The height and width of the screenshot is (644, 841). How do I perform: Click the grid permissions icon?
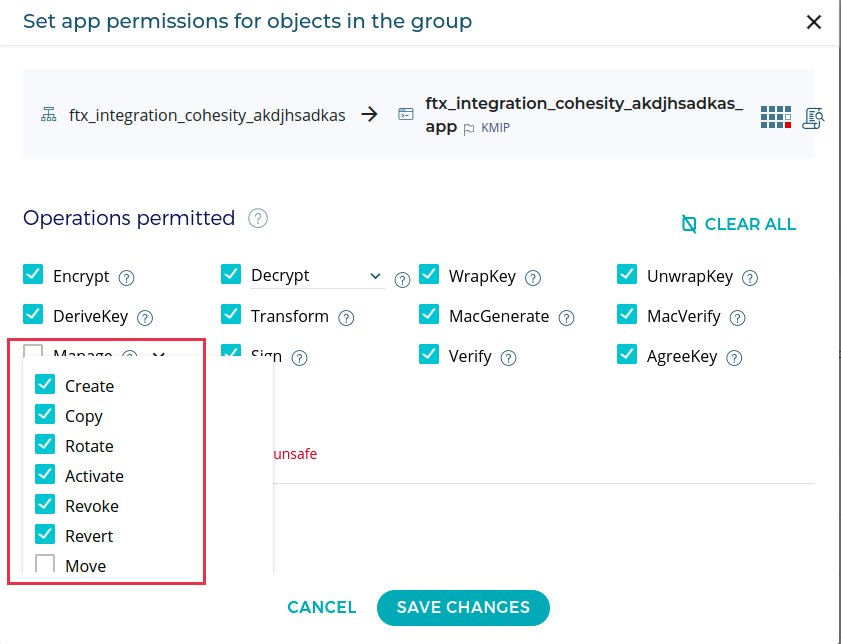tap(776, 116)
